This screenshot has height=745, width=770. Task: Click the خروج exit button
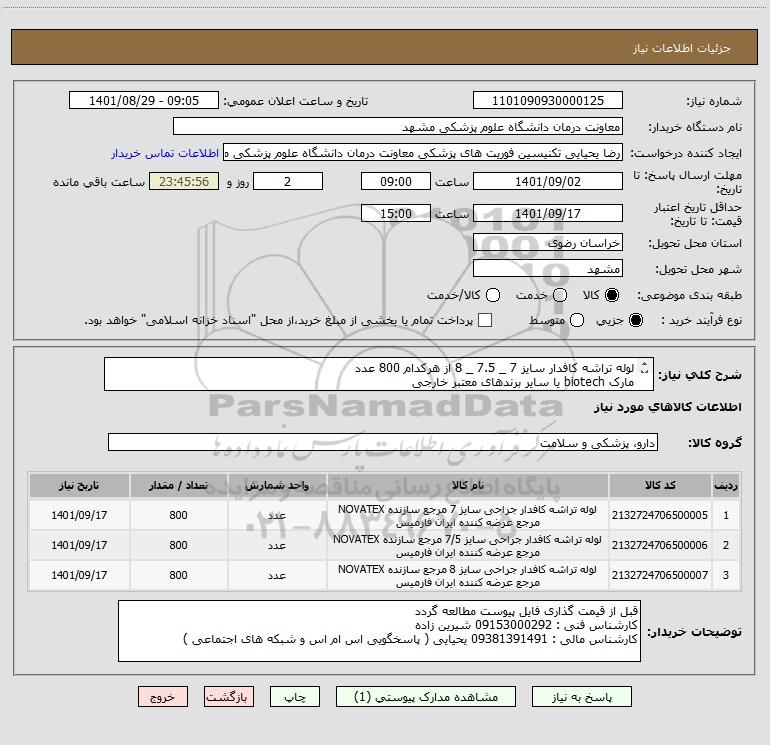click(163, 697)
